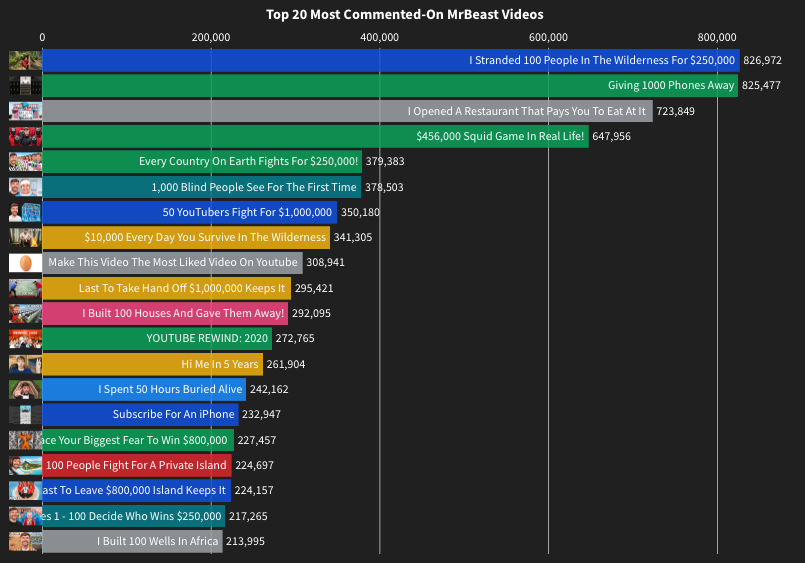Select the YOUTUBE REWIND: 2020 thumbnail

(x=25, y=339)
